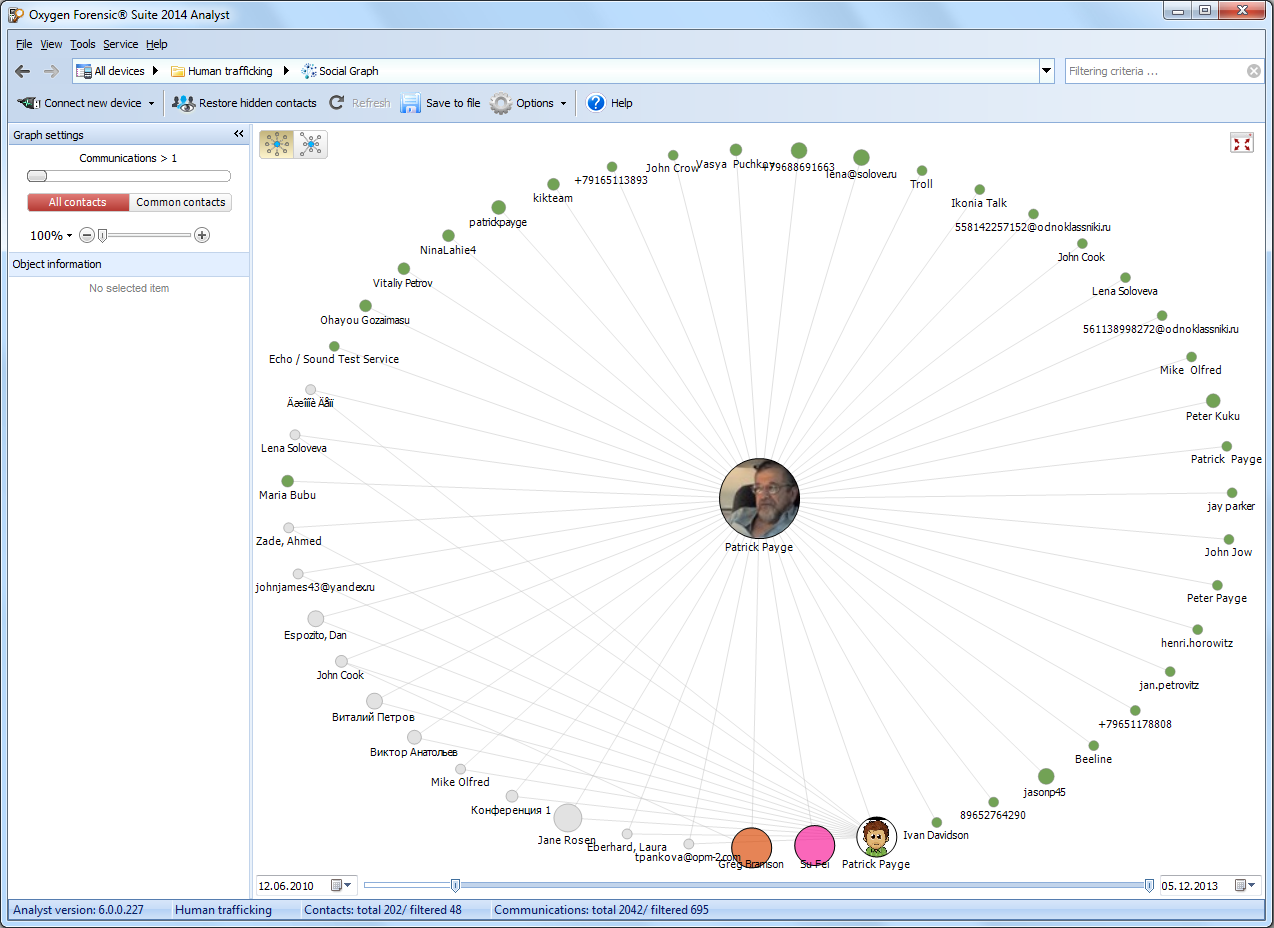Select the cartoon avatar Patrick Payge node
The image size is (1274, 928).
coord(877,836)
